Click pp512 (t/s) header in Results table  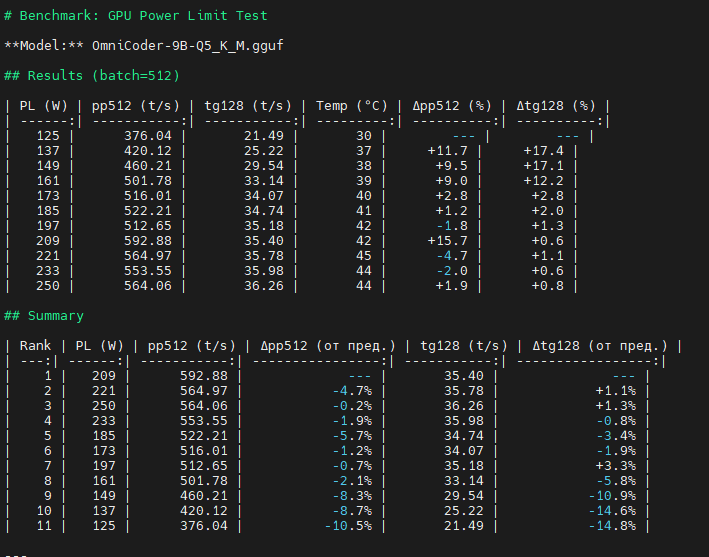pos(136,106)
